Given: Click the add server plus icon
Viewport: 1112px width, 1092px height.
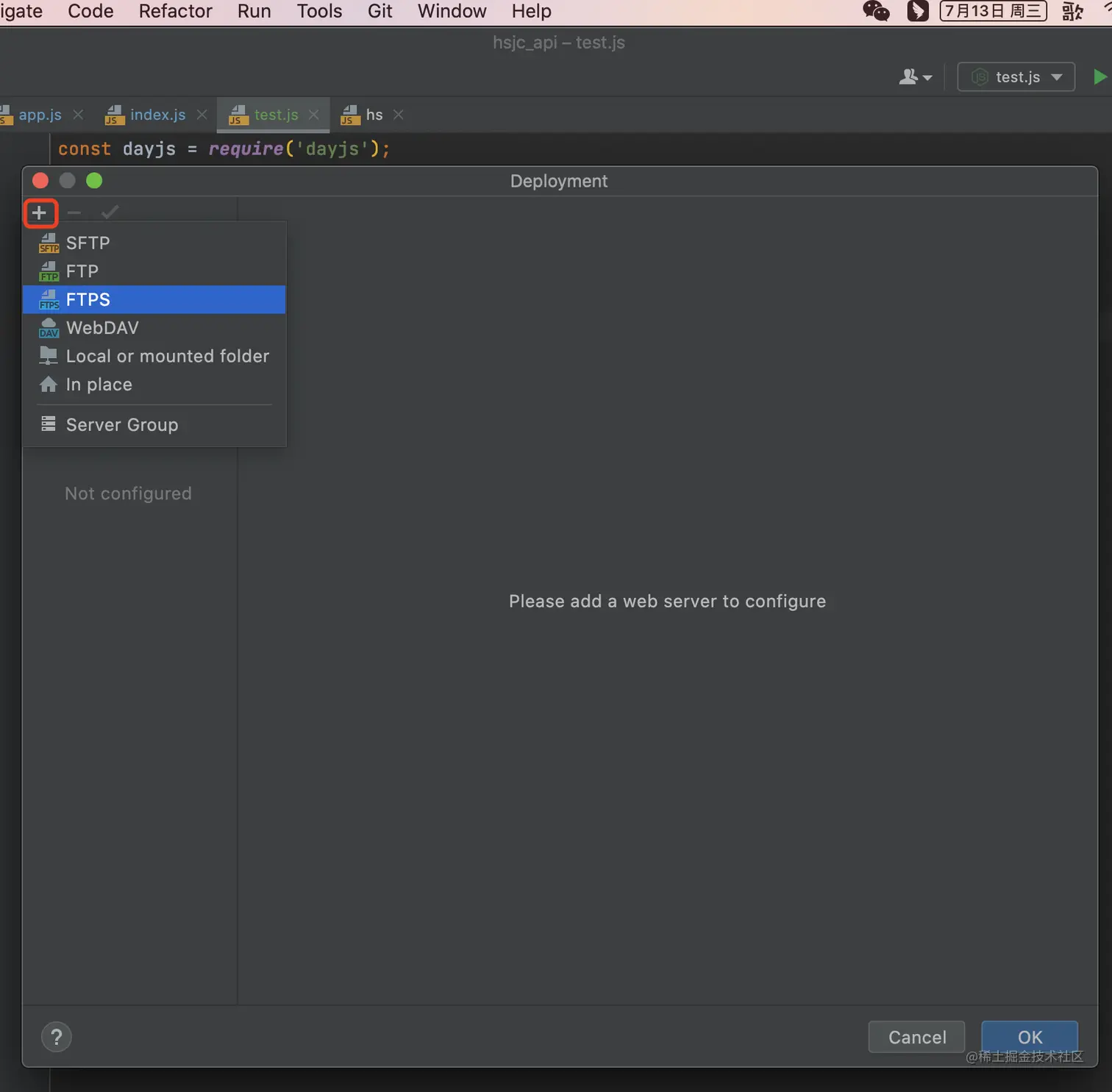Looking at the screenshot, I should click(40, 213).
